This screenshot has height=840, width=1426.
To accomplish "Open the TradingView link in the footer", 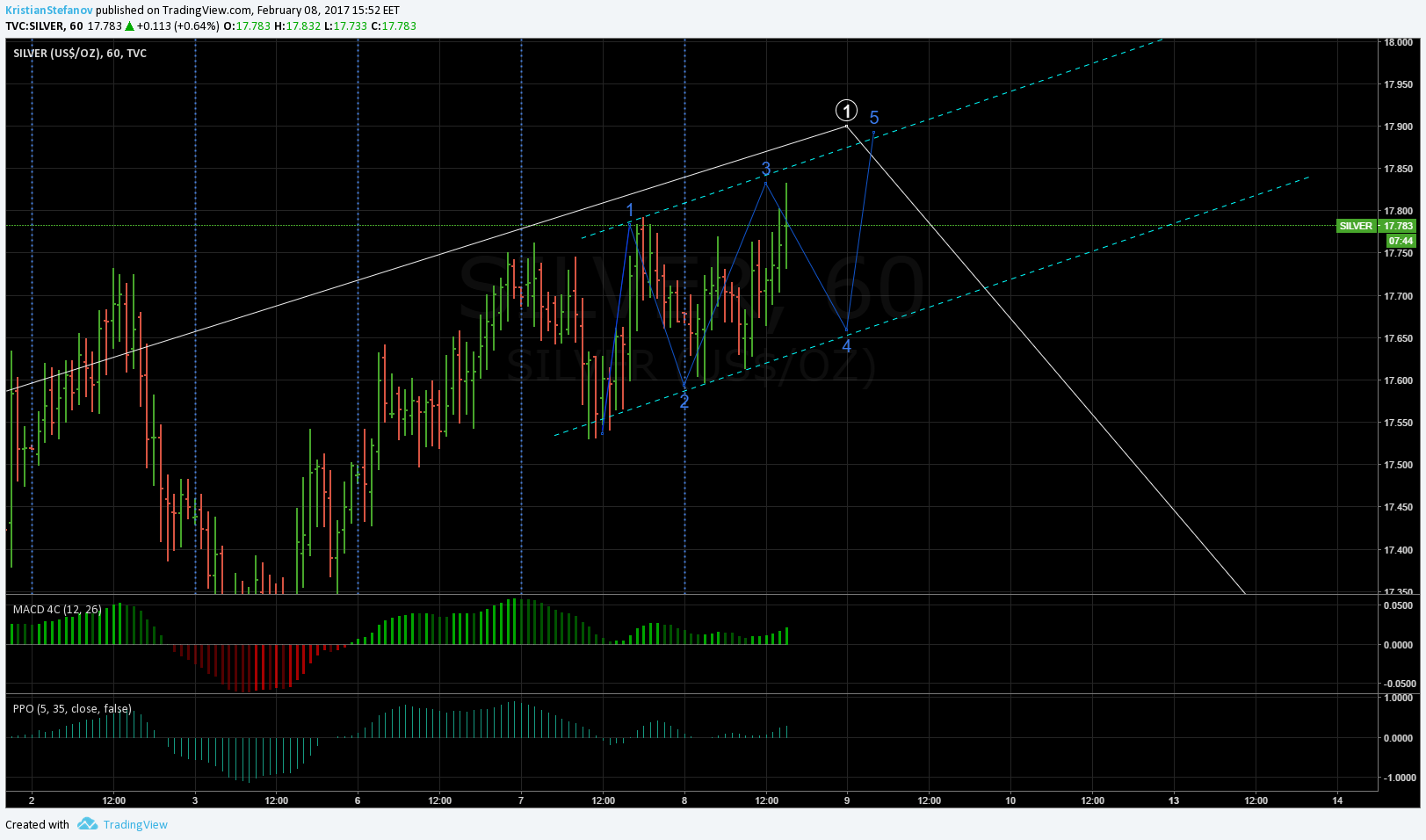I will [135, 824].
